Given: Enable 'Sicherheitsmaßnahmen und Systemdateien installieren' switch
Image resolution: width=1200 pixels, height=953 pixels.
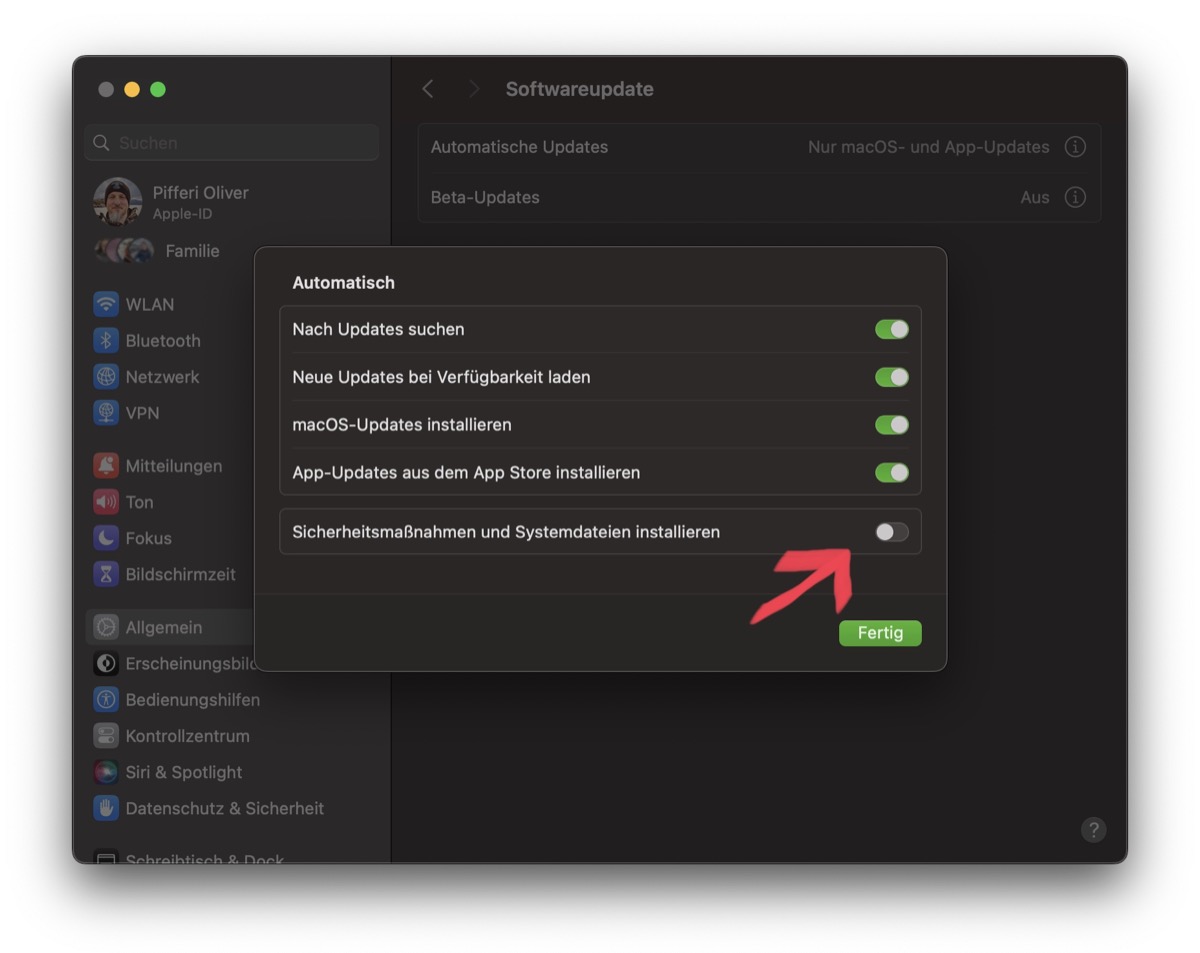Looking at the screenshot, I should pos(891,532).
